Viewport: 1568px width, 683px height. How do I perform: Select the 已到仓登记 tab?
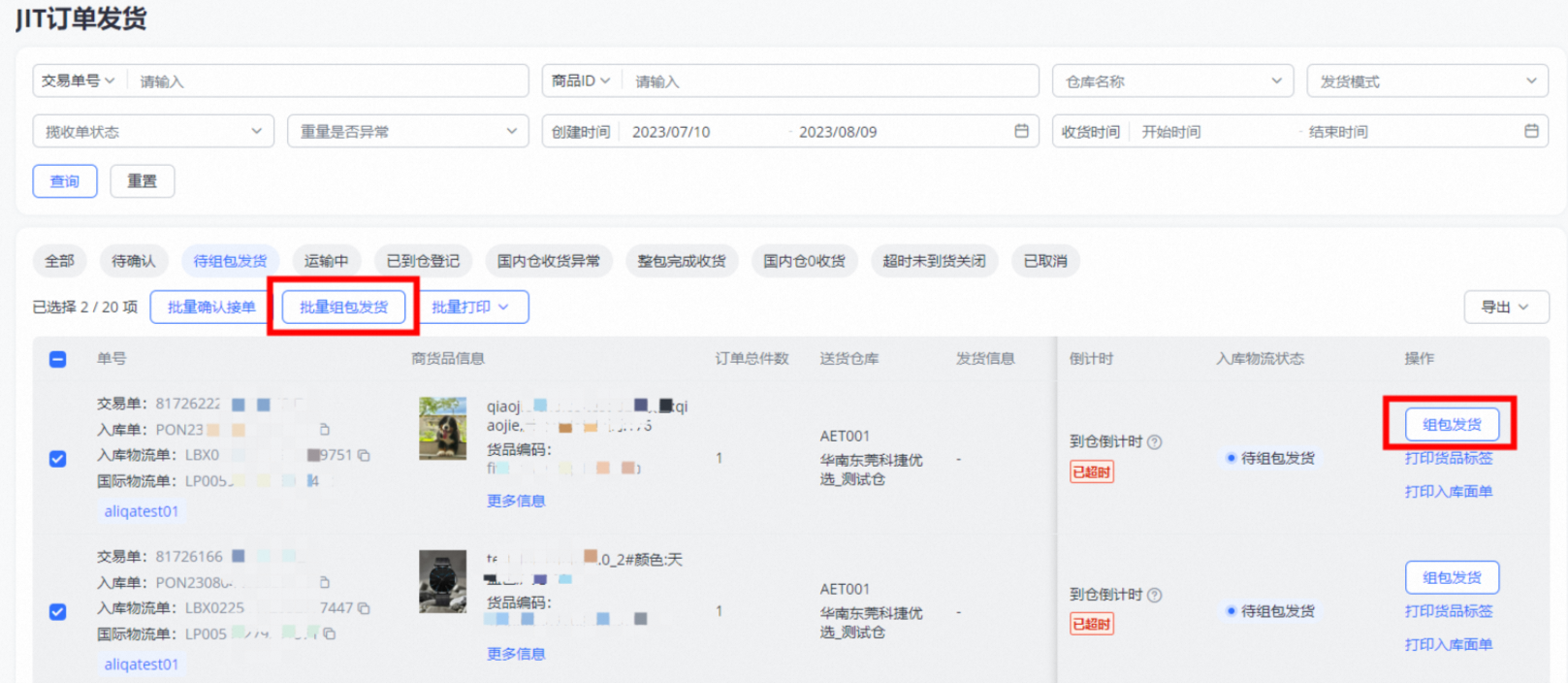pos(423,261)
